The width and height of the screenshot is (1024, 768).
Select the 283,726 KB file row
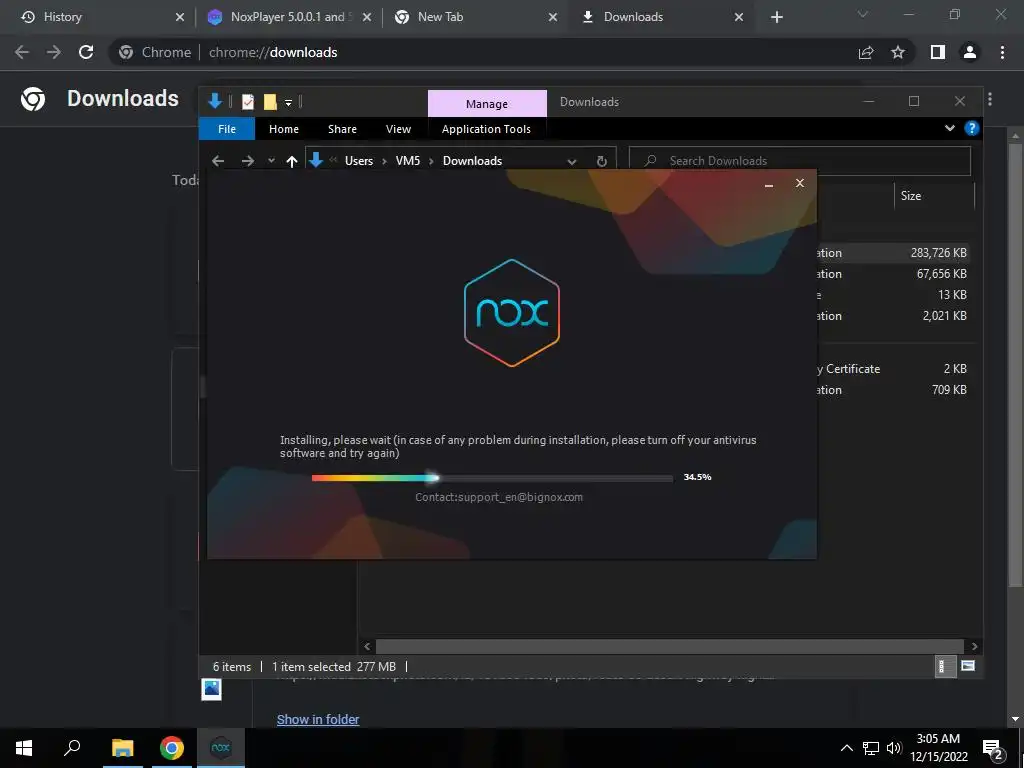[893, 253]
